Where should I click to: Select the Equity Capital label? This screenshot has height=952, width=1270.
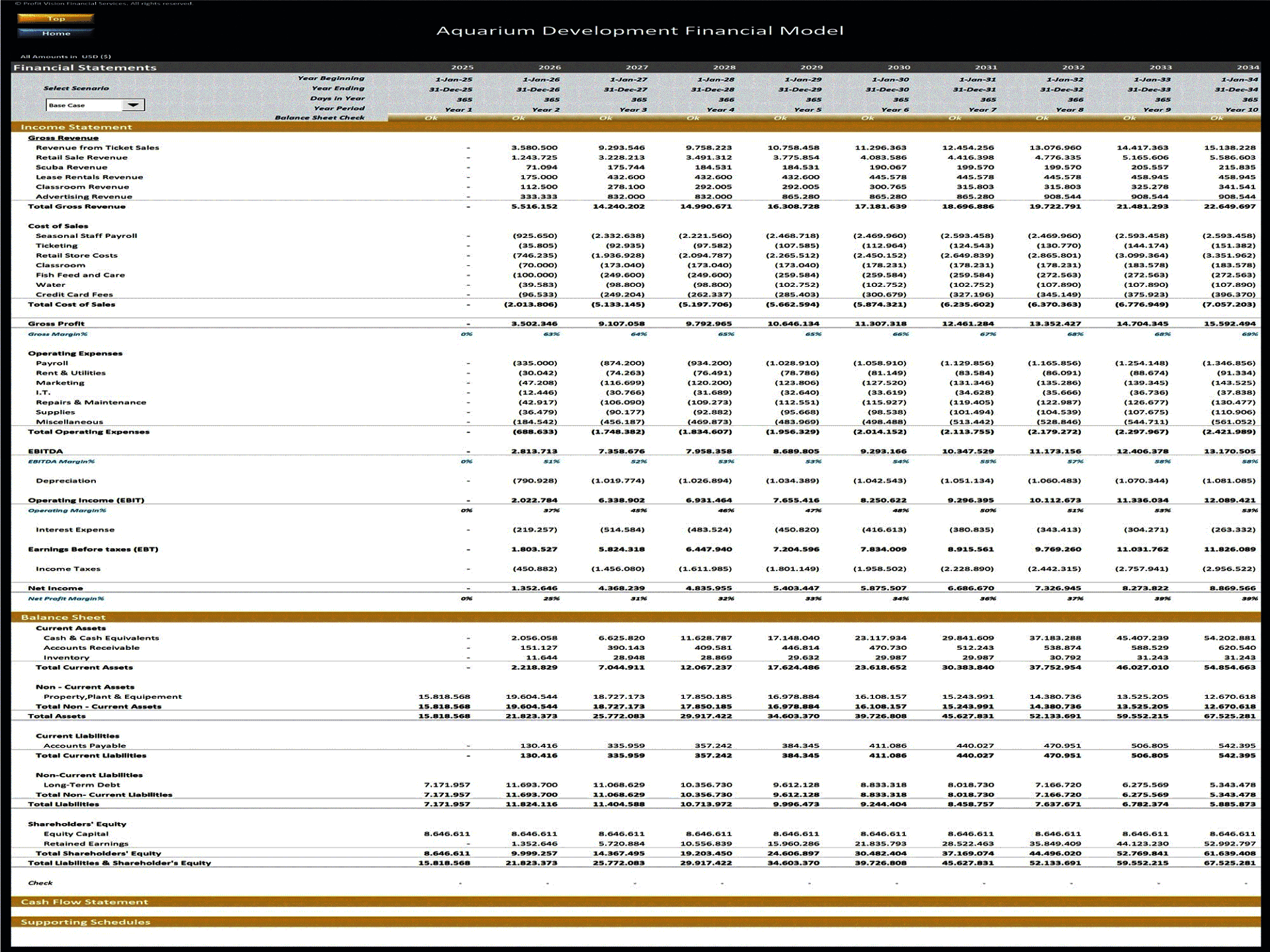(x=76, y=834)
